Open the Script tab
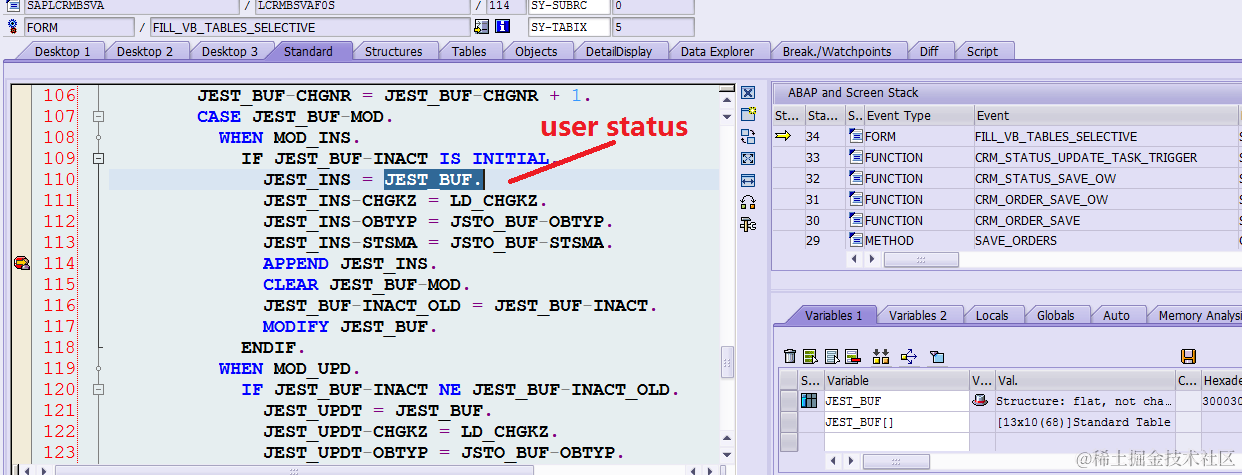 982,51
